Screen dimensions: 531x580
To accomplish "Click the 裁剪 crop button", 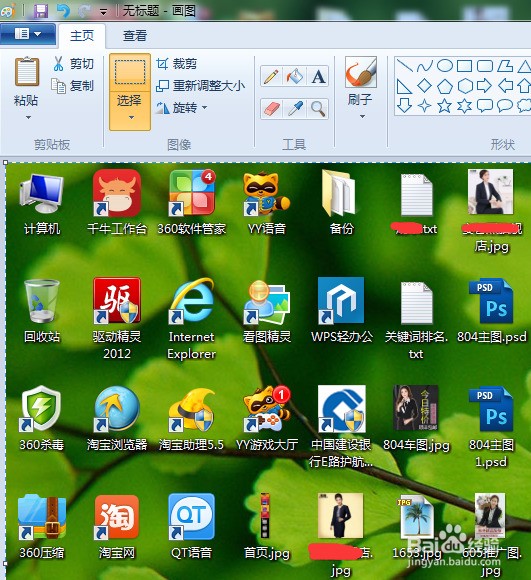I will (177, 64).
